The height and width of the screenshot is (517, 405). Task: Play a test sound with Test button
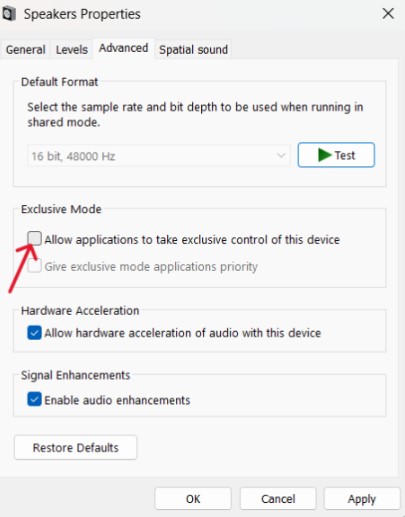coord(336,155)
